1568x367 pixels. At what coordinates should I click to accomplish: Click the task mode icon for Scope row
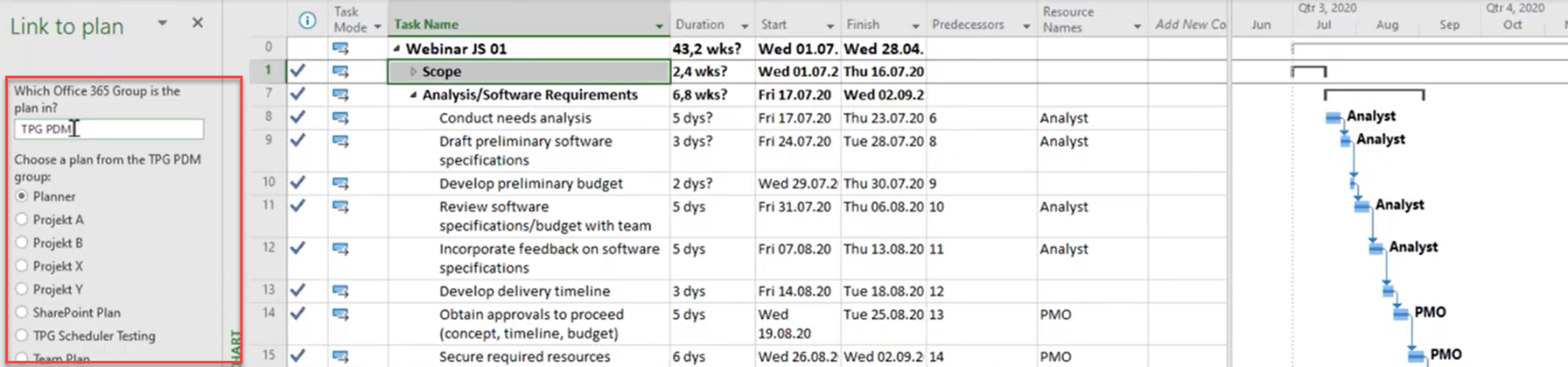pyautogui.click(x=340, y=72)
